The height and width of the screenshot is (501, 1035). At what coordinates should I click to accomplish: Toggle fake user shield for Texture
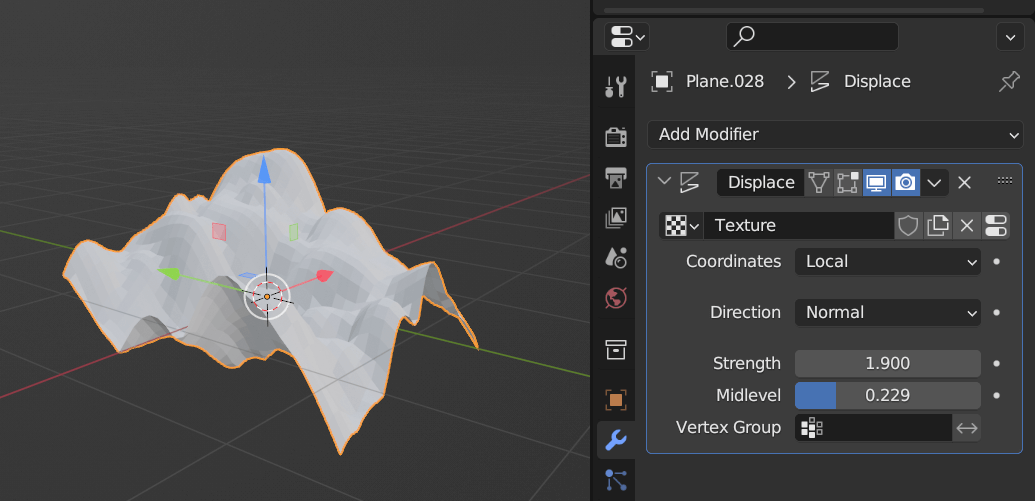(908, 226)
